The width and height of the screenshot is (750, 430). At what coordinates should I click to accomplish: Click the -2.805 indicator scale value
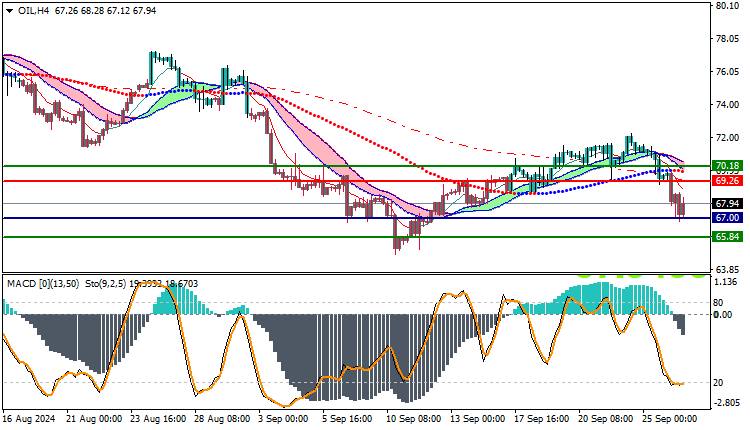tap(727, 403)
